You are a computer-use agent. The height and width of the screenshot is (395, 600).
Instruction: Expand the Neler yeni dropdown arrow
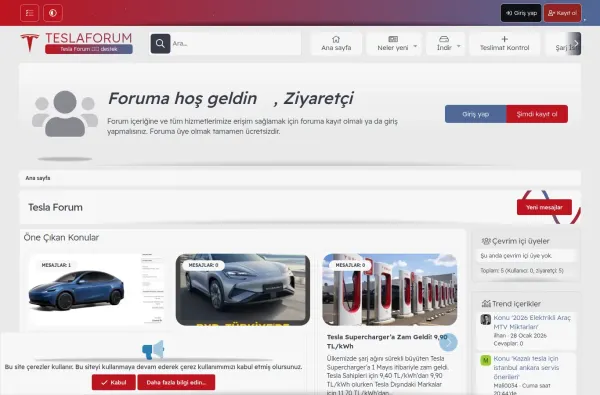[415, 46]
